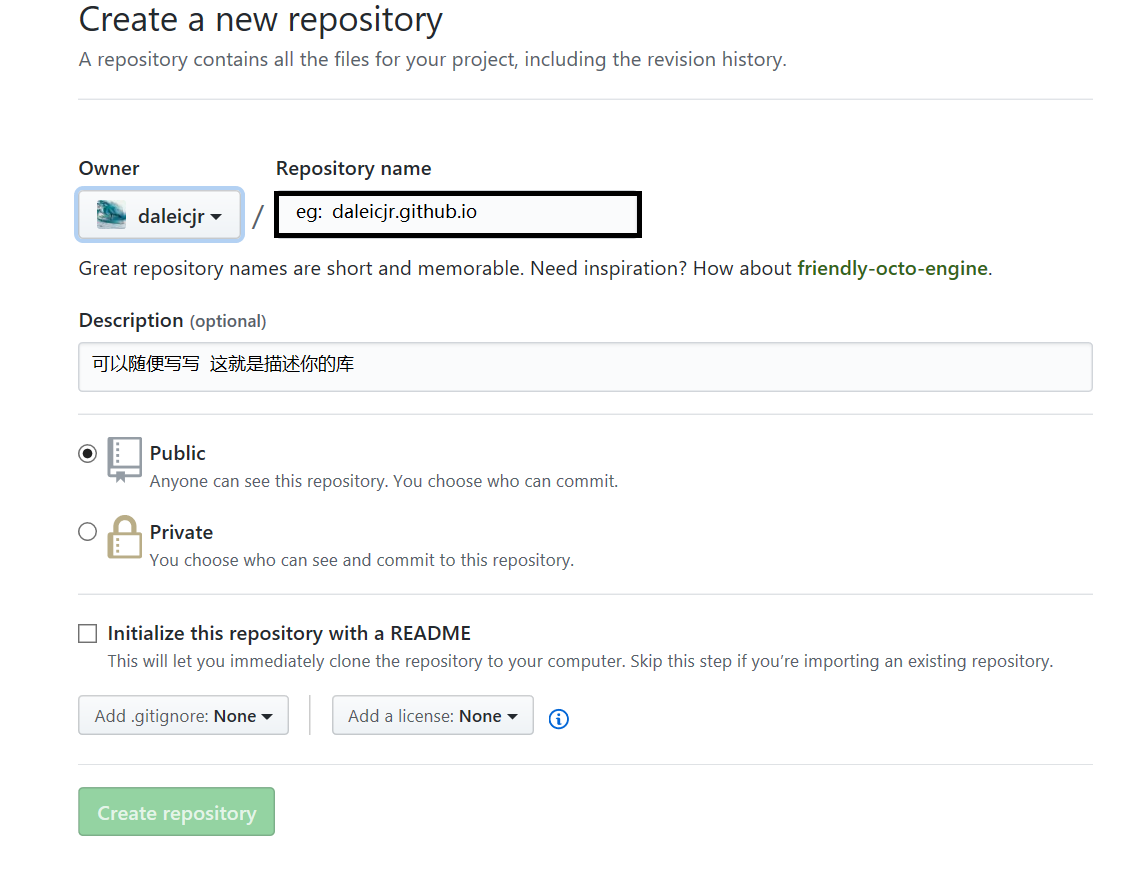Click the Description (optional) label

[173, 321]
